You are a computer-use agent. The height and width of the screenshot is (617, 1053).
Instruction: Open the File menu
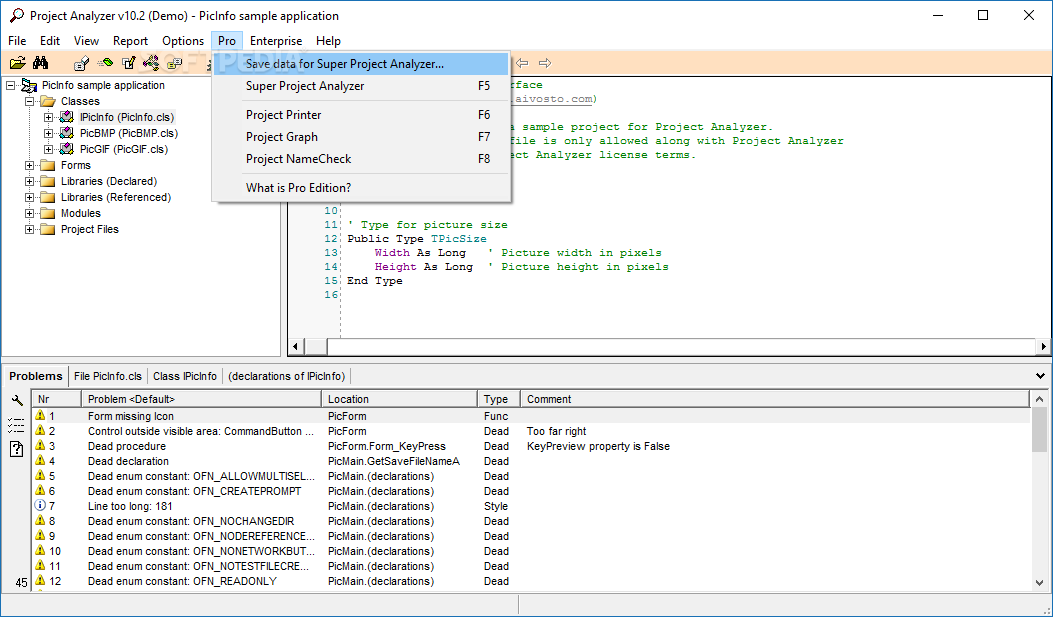click(17, 41)
